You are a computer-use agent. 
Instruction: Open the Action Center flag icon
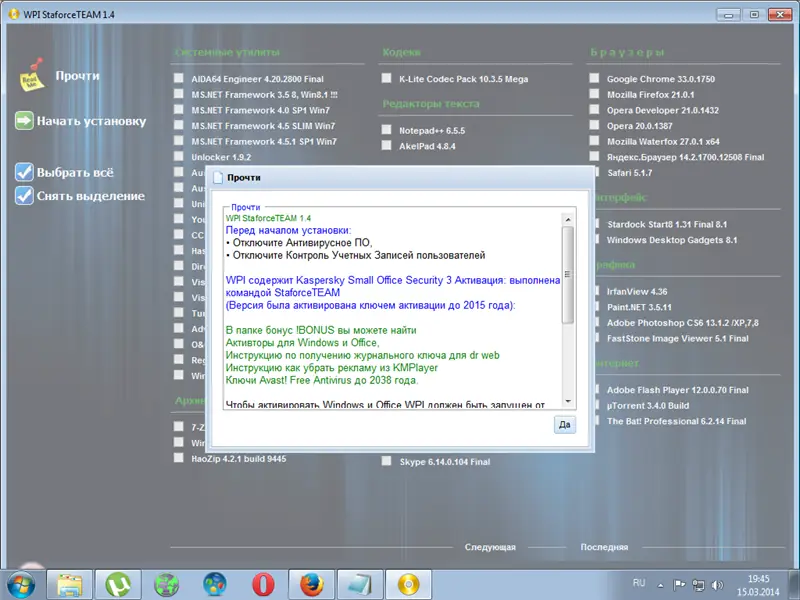[679, 585]
